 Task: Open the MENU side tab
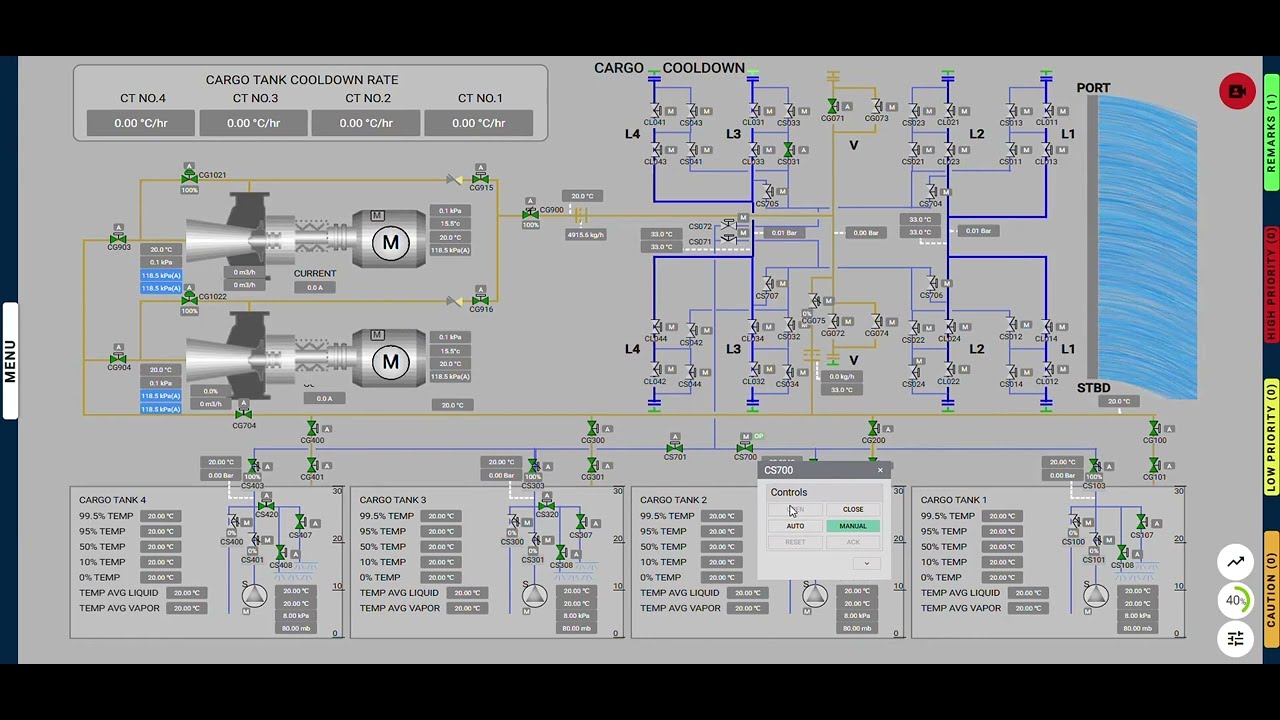(9, 361)
